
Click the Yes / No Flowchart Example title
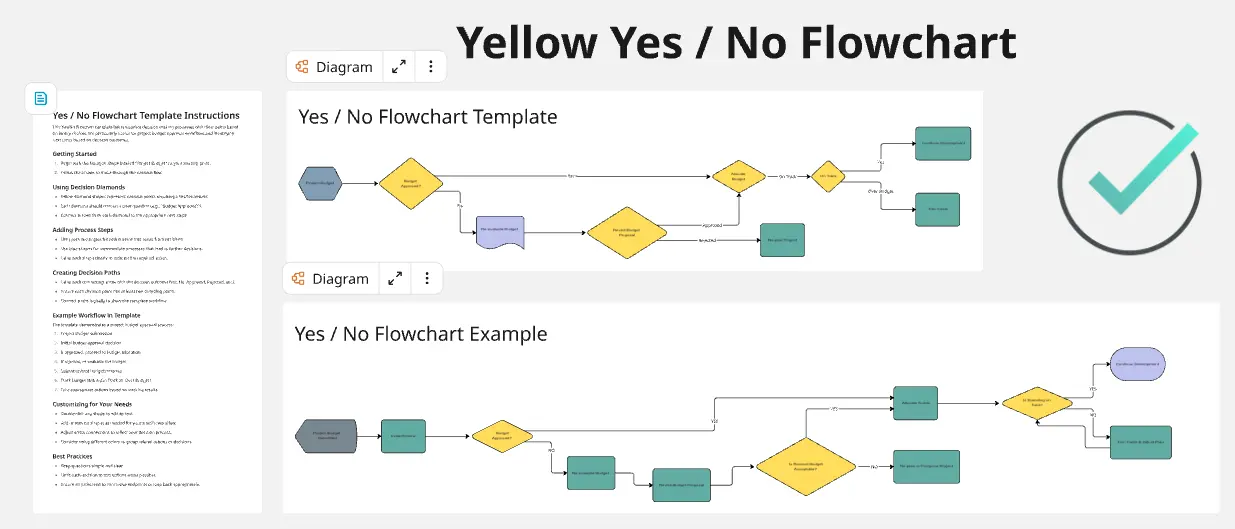click(421, 333)
